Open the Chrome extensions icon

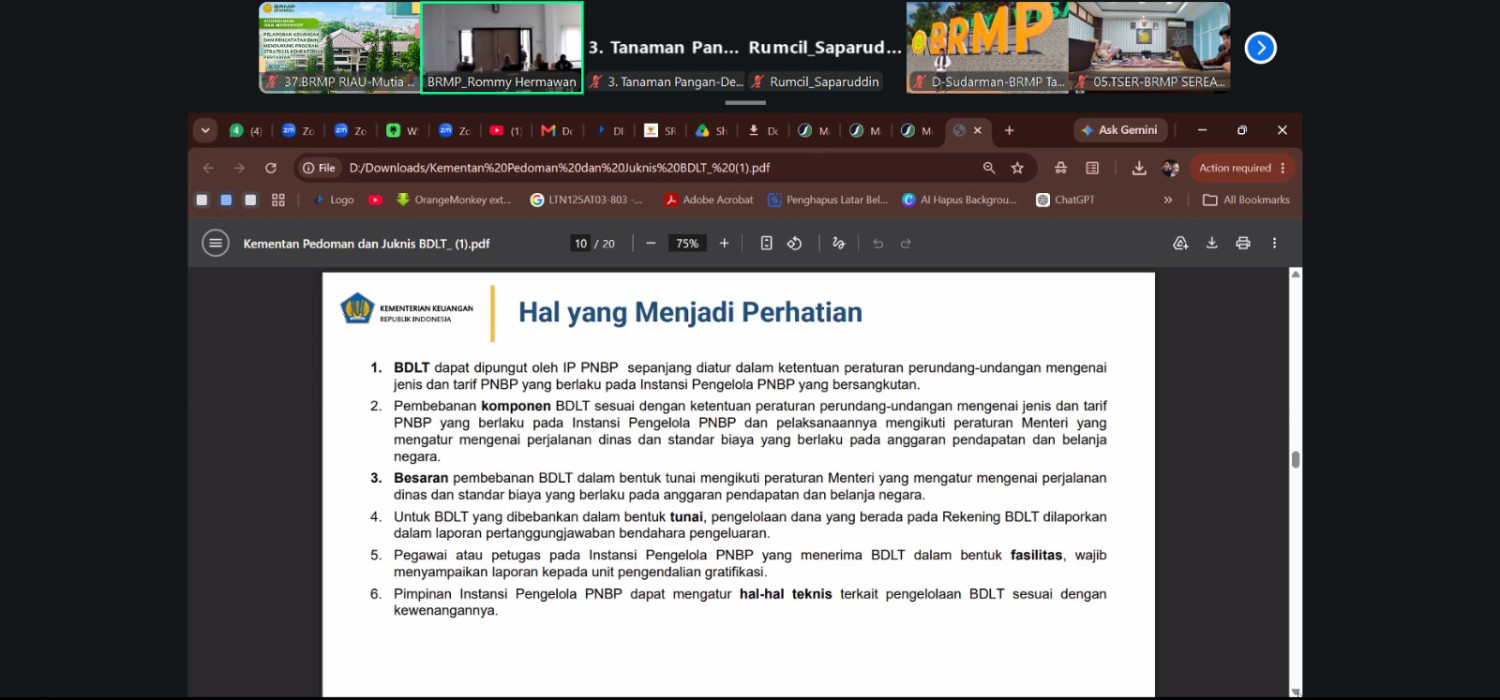[x=1061, y=168]
